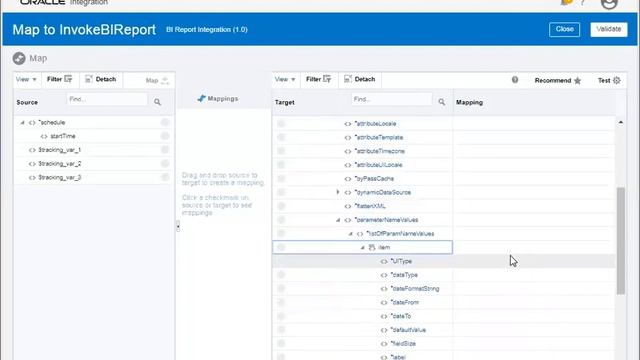Click the Source Detach label

[x=106, y=79]
